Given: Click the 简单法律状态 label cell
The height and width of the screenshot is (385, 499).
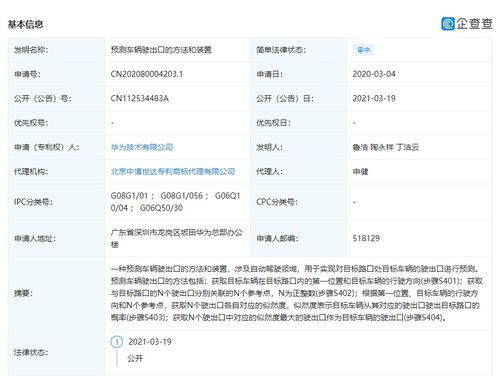Looking at the screenshot, I should pos(298,50).
